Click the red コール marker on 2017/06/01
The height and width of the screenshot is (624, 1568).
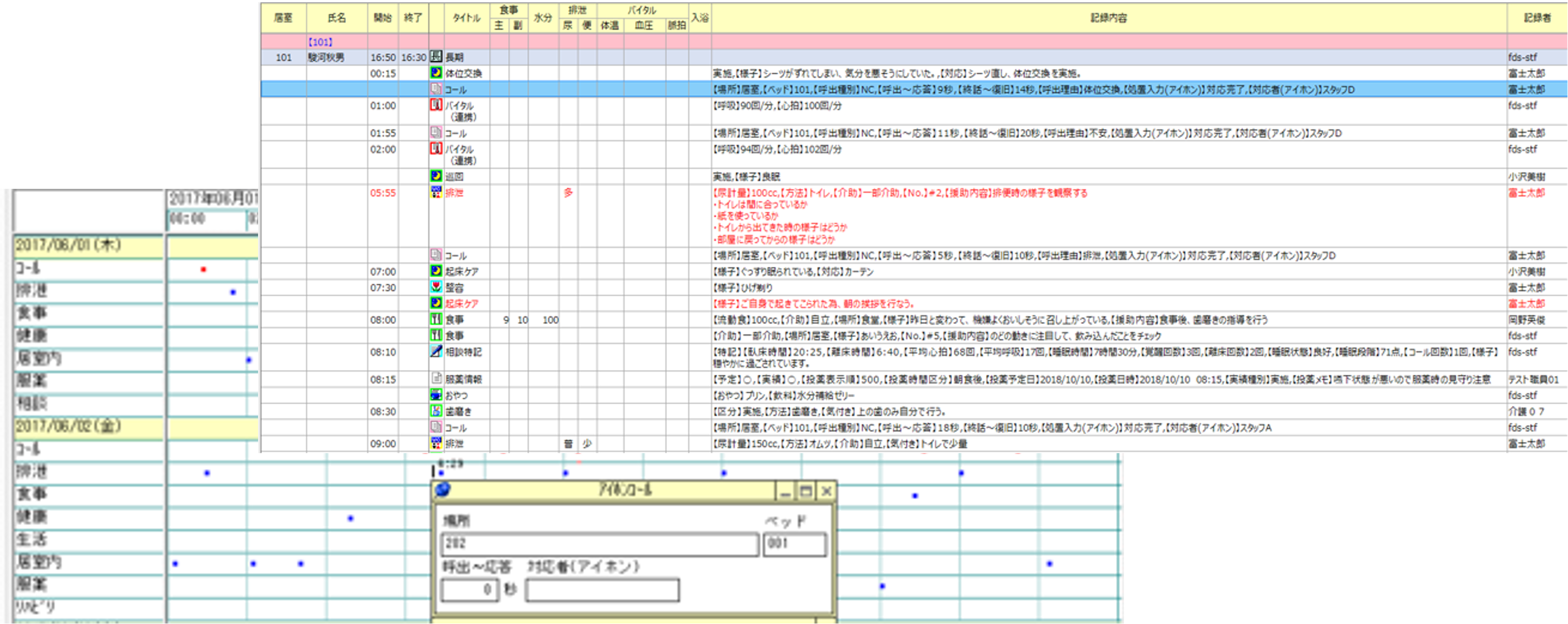[203, 269]
